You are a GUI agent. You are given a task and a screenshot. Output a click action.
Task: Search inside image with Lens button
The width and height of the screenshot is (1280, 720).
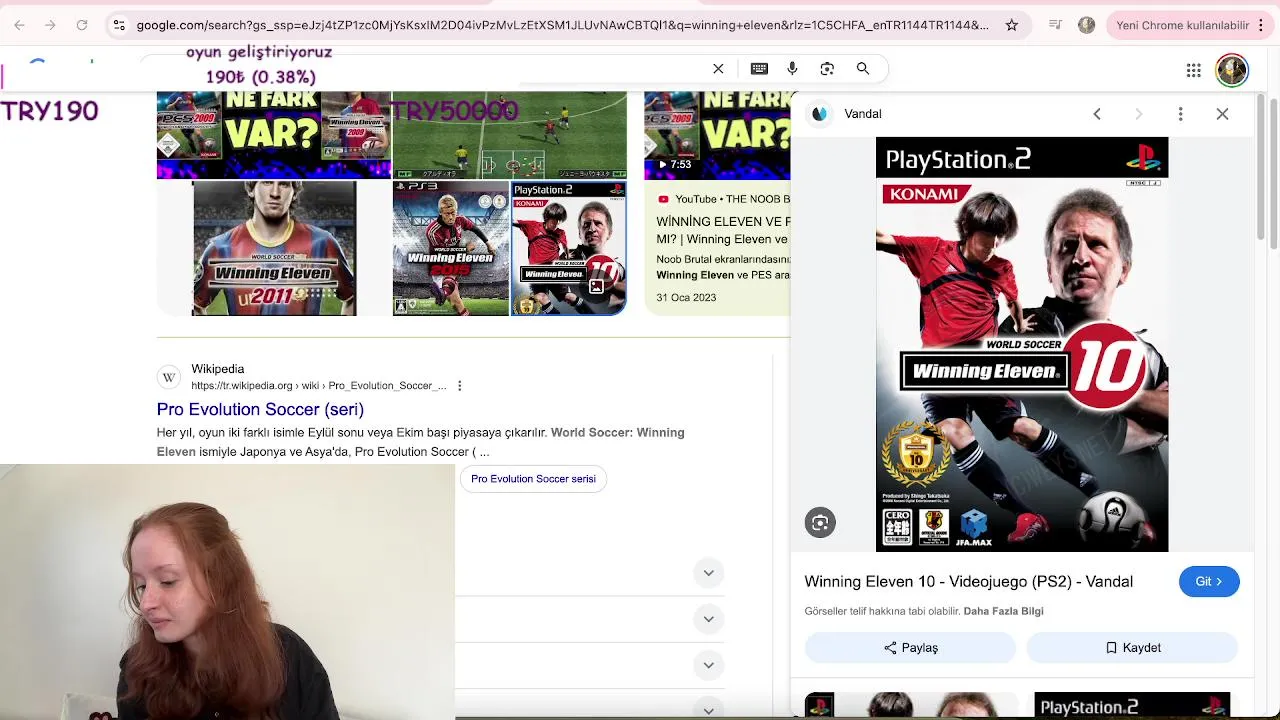[x=820, y=523]
